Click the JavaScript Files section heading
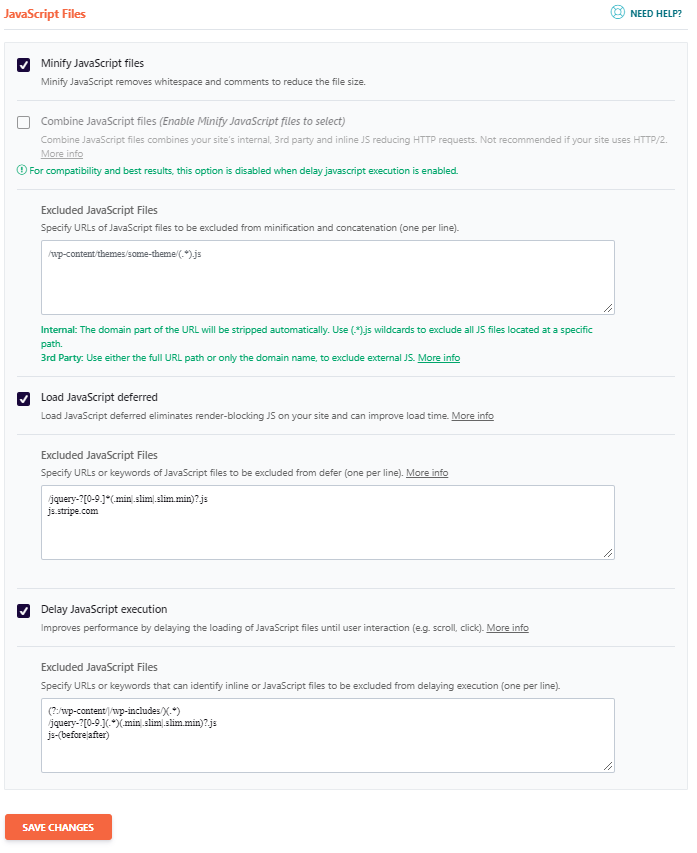 tap(45, 14)
